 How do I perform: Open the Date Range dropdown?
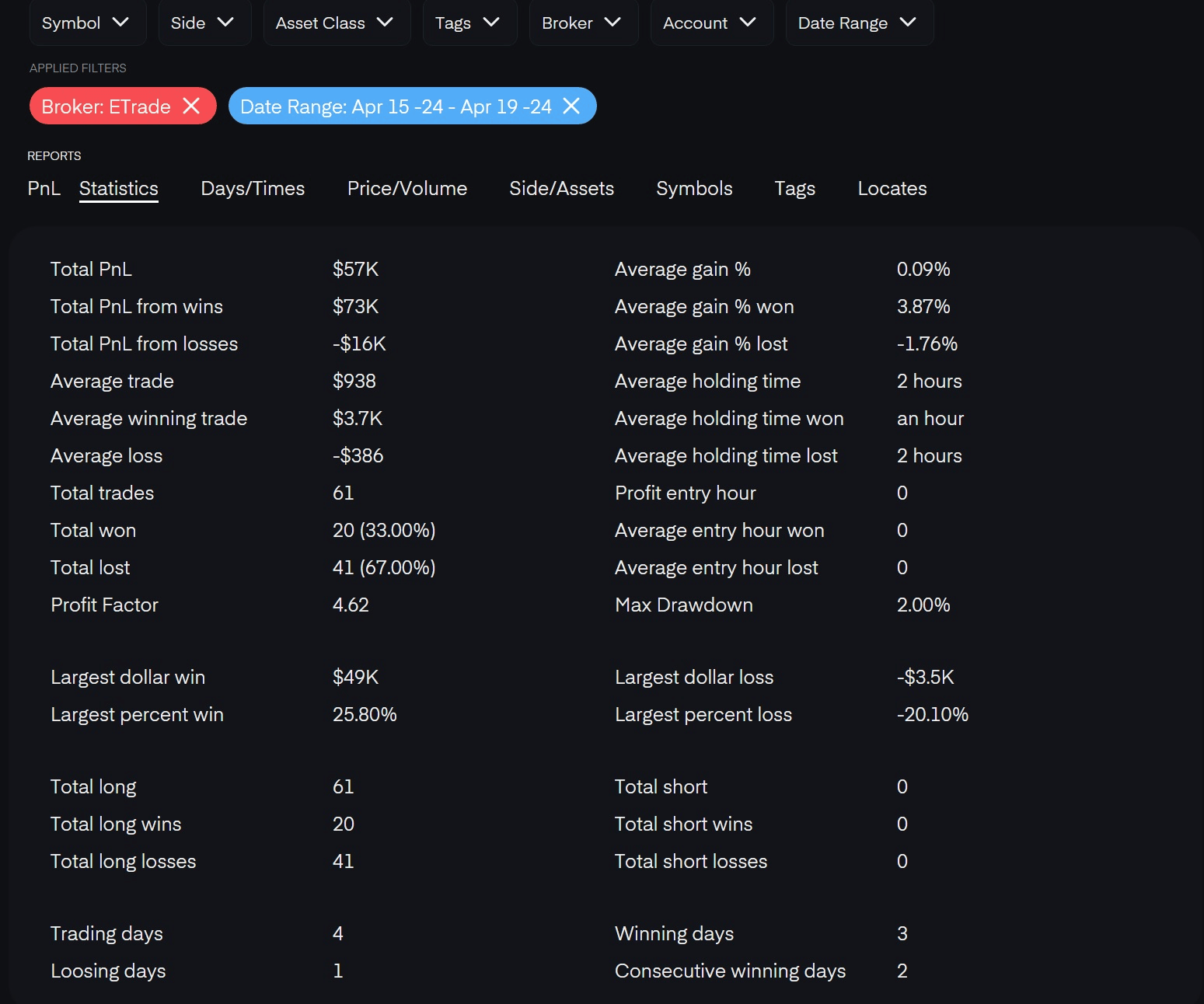[x=858, y=23]
